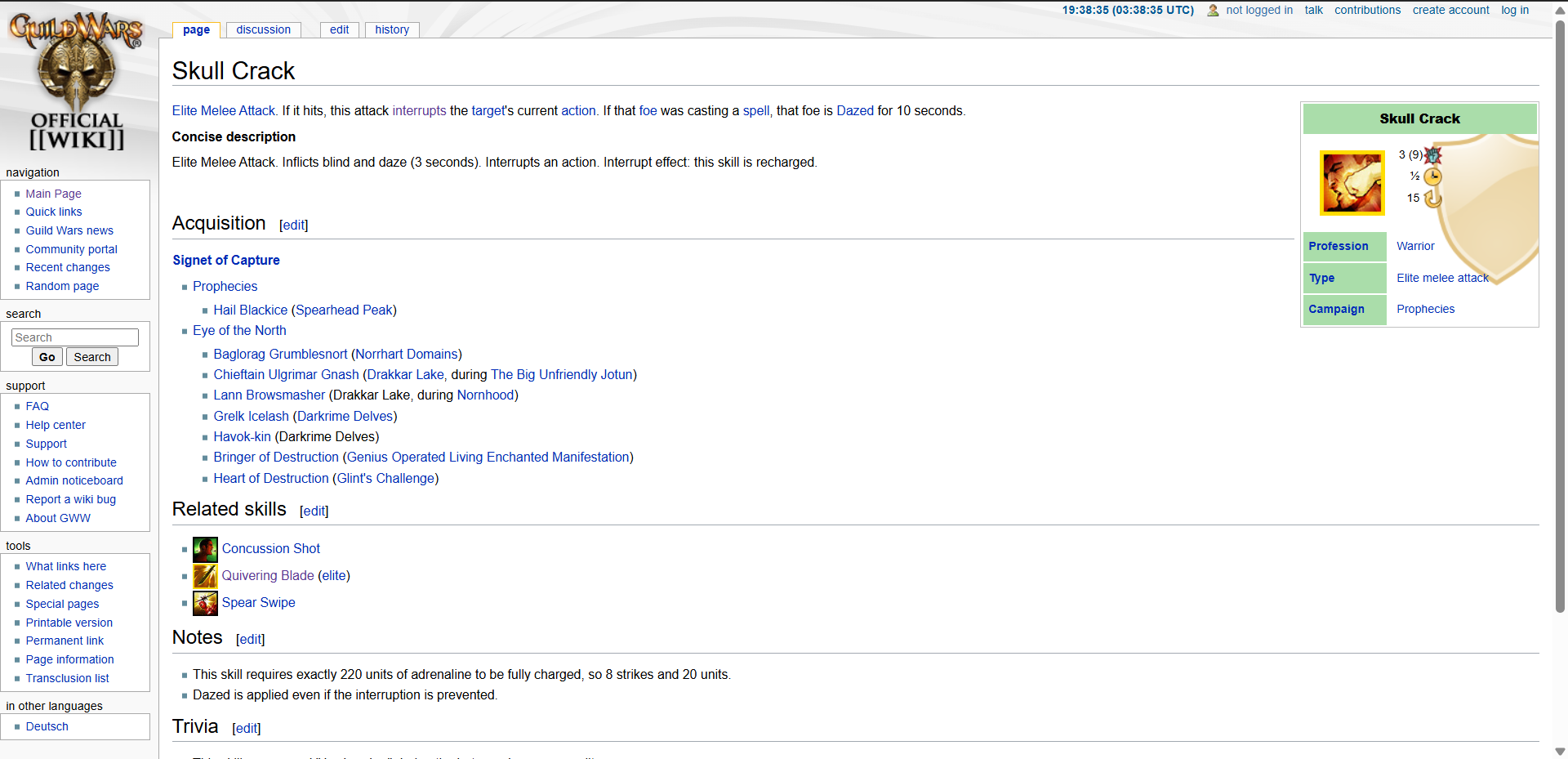Open the history tab
Viewport: 1568px width, 759px height.
[x=392, y=29]
